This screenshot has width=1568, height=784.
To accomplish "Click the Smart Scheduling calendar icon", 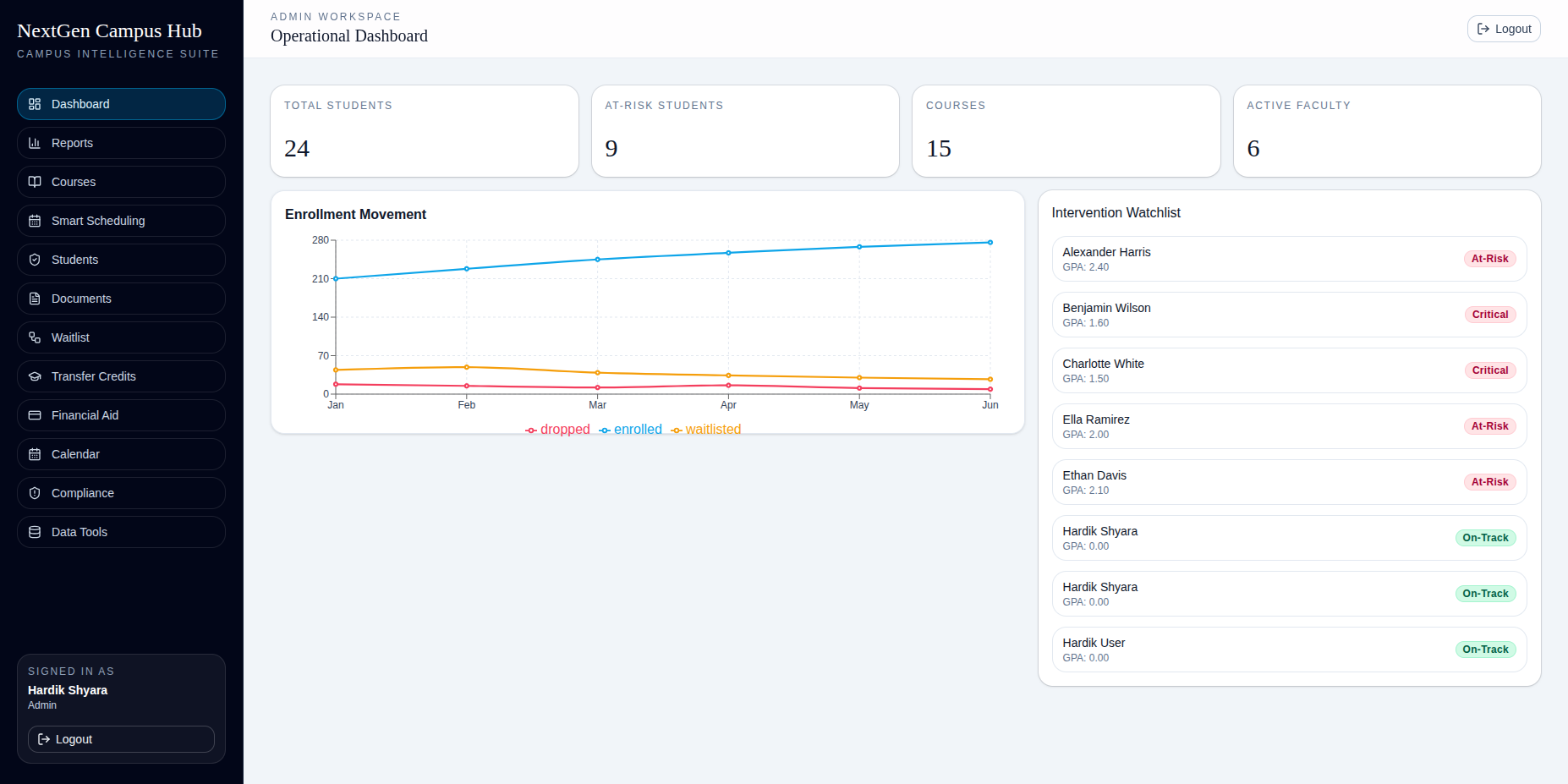I will pyautogui.click(x=35, y=221).
